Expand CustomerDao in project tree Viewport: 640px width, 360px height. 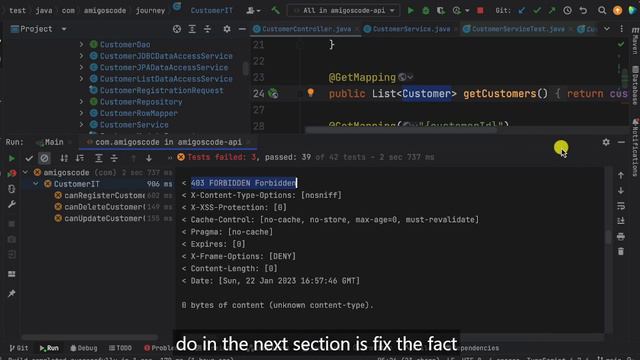(x=82, y=44)
